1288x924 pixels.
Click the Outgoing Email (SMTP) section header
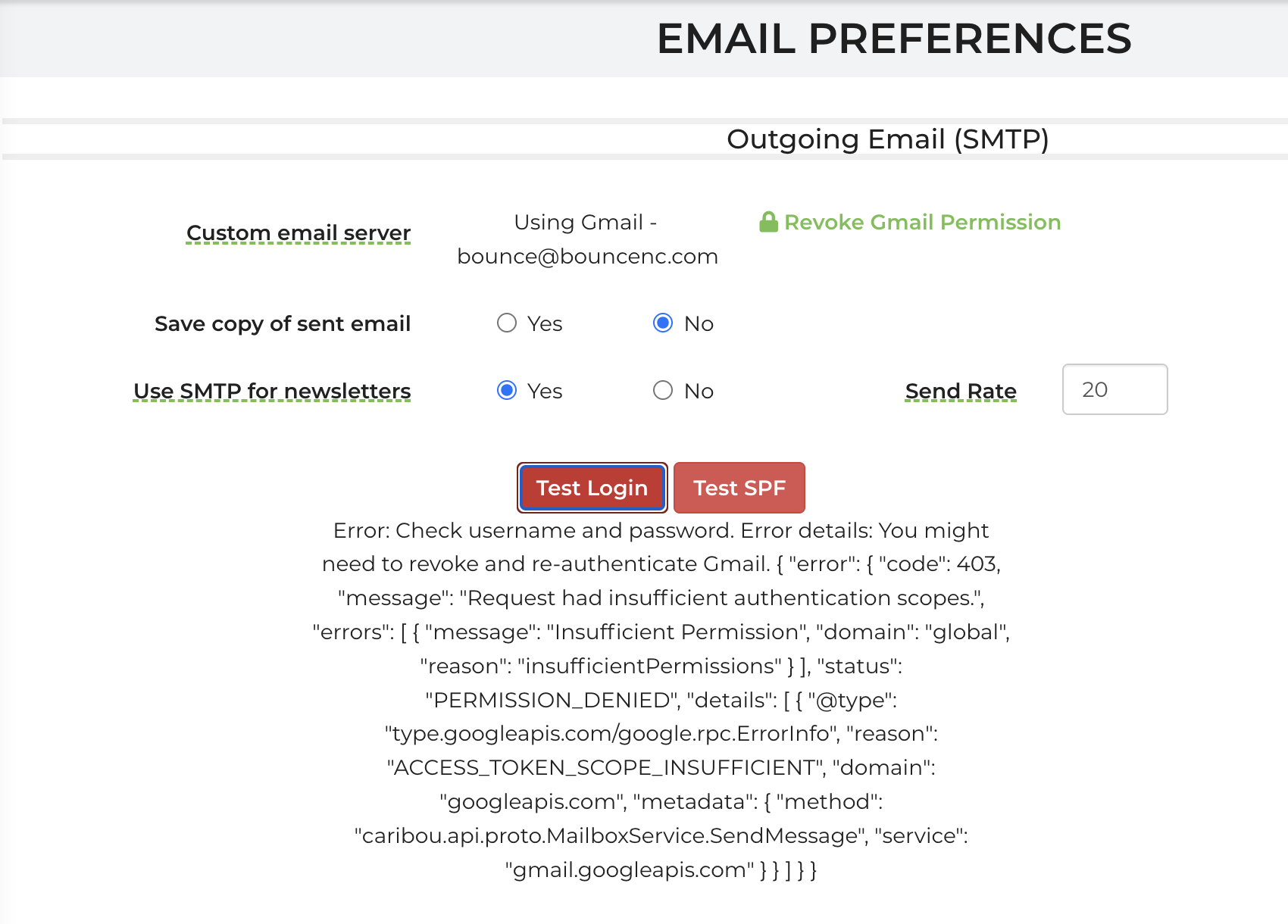[x=887, y=139]
